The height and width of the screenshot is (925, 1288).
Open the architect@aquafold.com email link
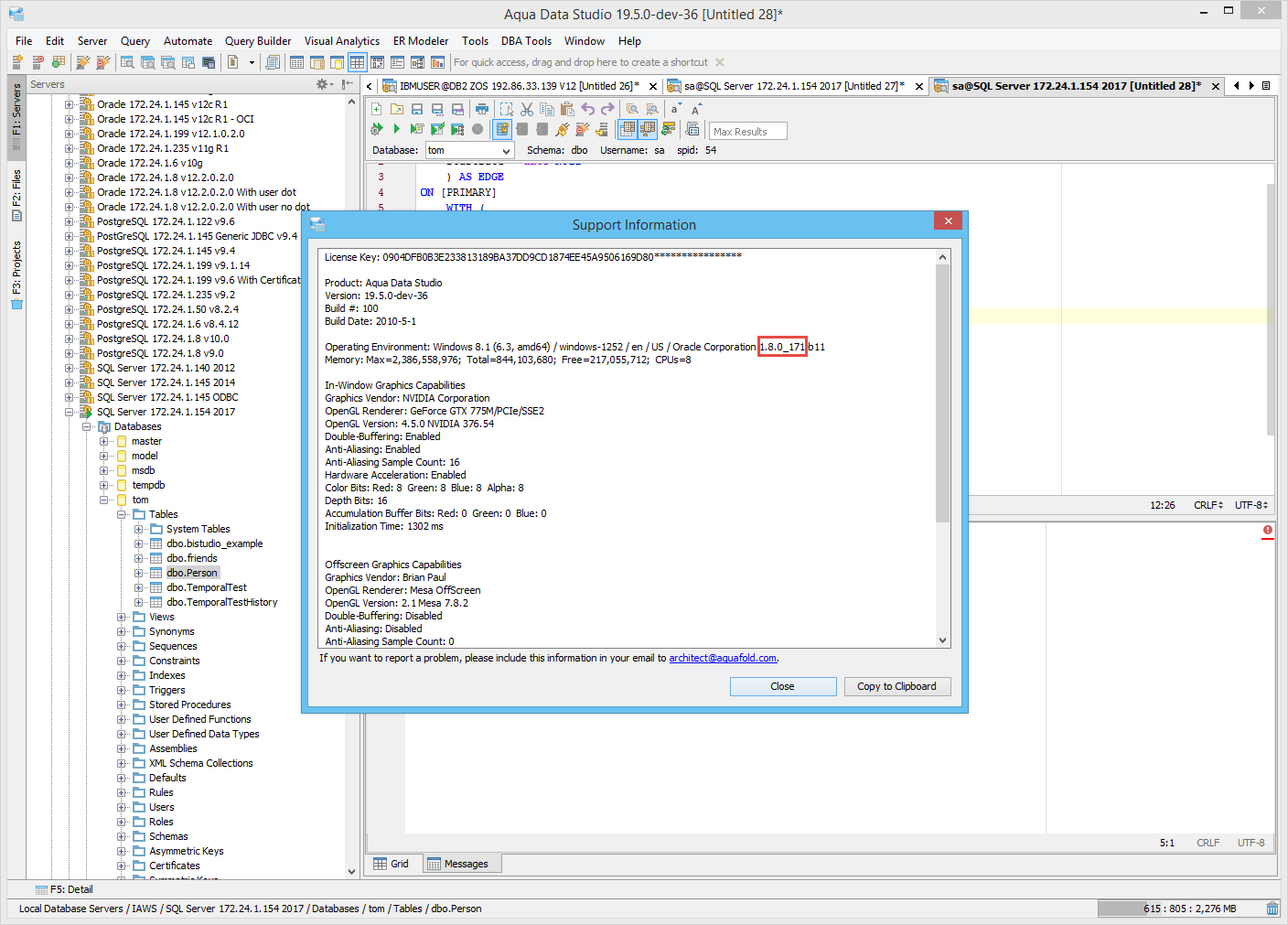[723, 658]
